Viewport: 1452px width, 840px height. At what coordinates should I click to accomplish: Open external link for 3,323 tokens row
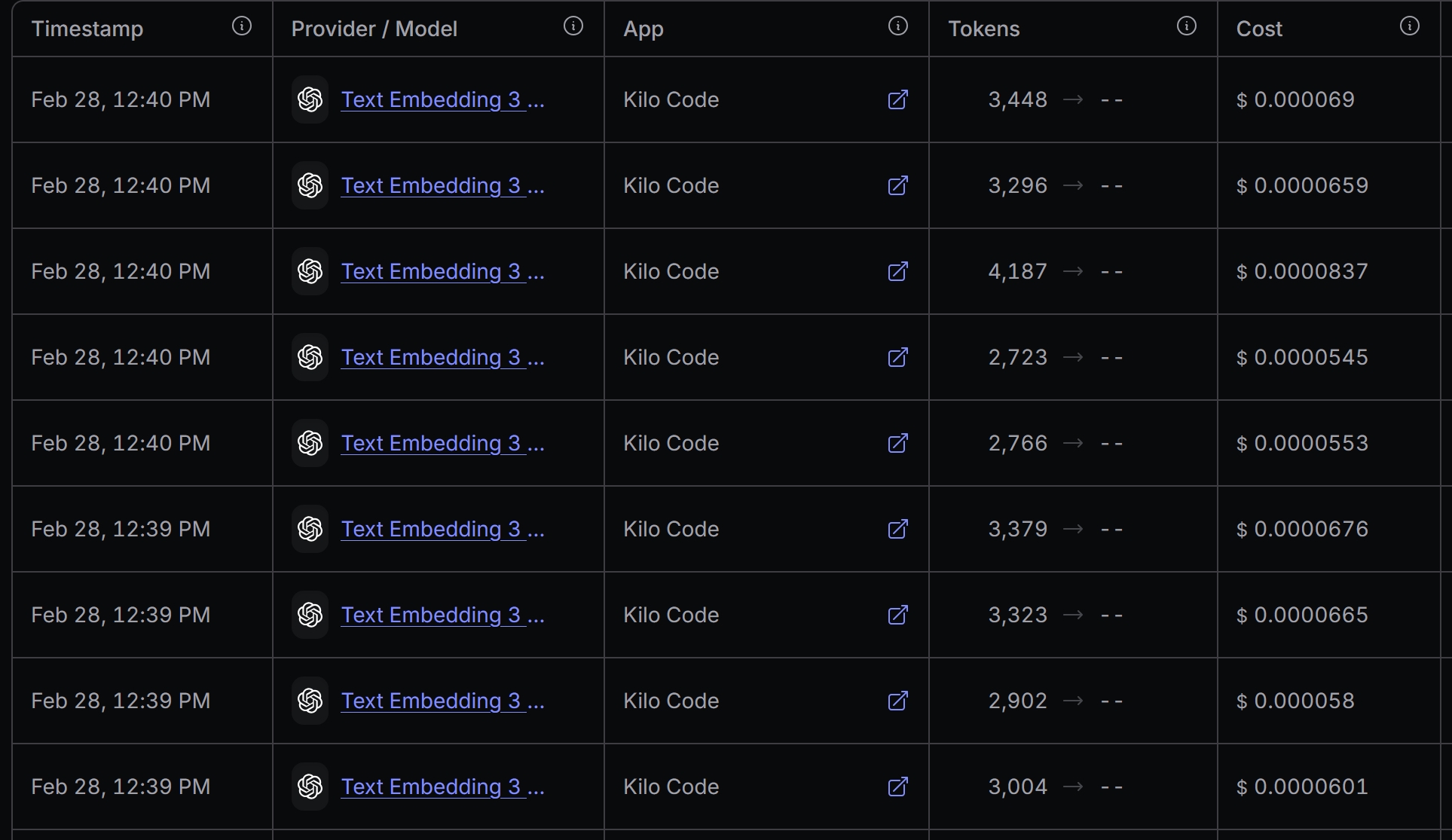(897, 615)
